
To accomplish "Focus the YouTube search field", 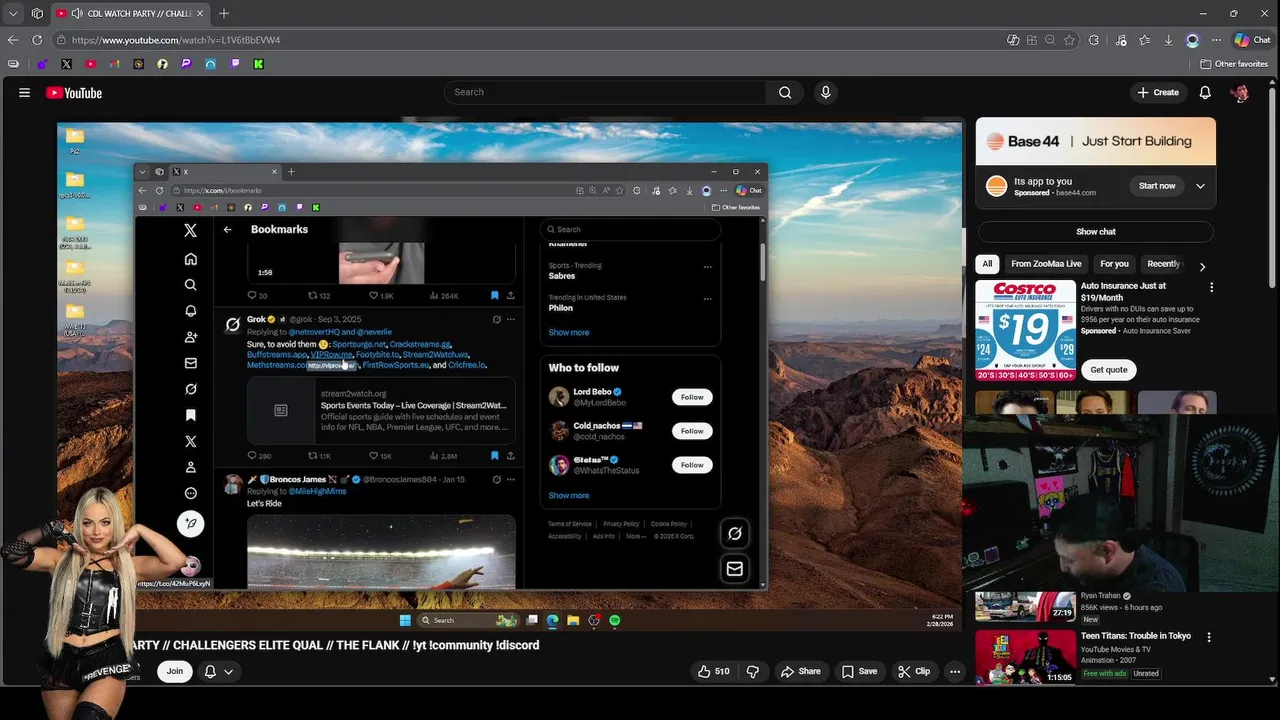I will [605, 92].
